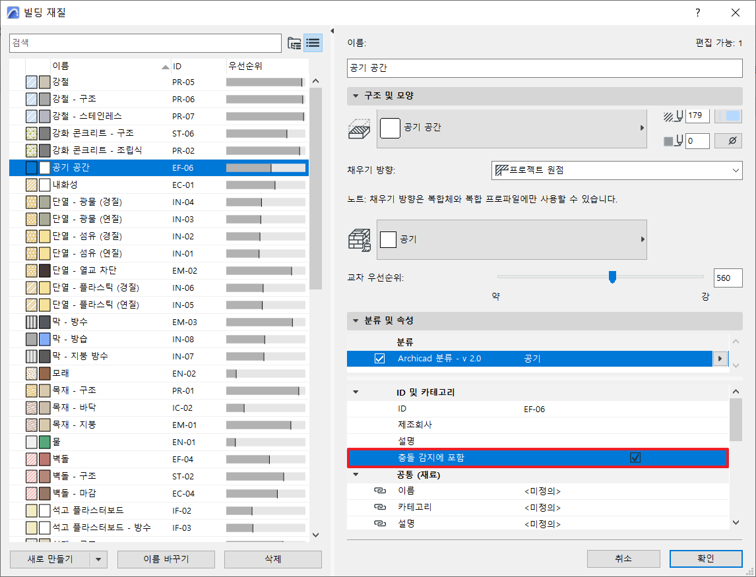Collapse ID 및 카테고리 group

point(356,392)
